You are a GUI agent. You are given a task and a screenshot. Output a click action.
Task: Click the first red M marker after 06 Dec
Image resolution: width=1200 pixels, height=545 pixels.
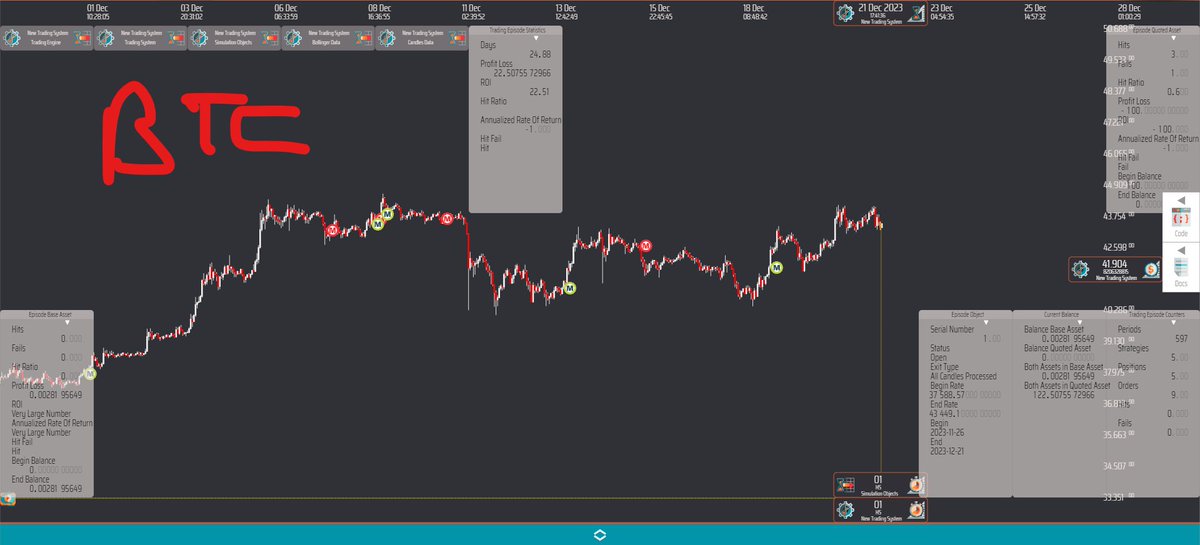pyautogui.click(x=331, y=229)
